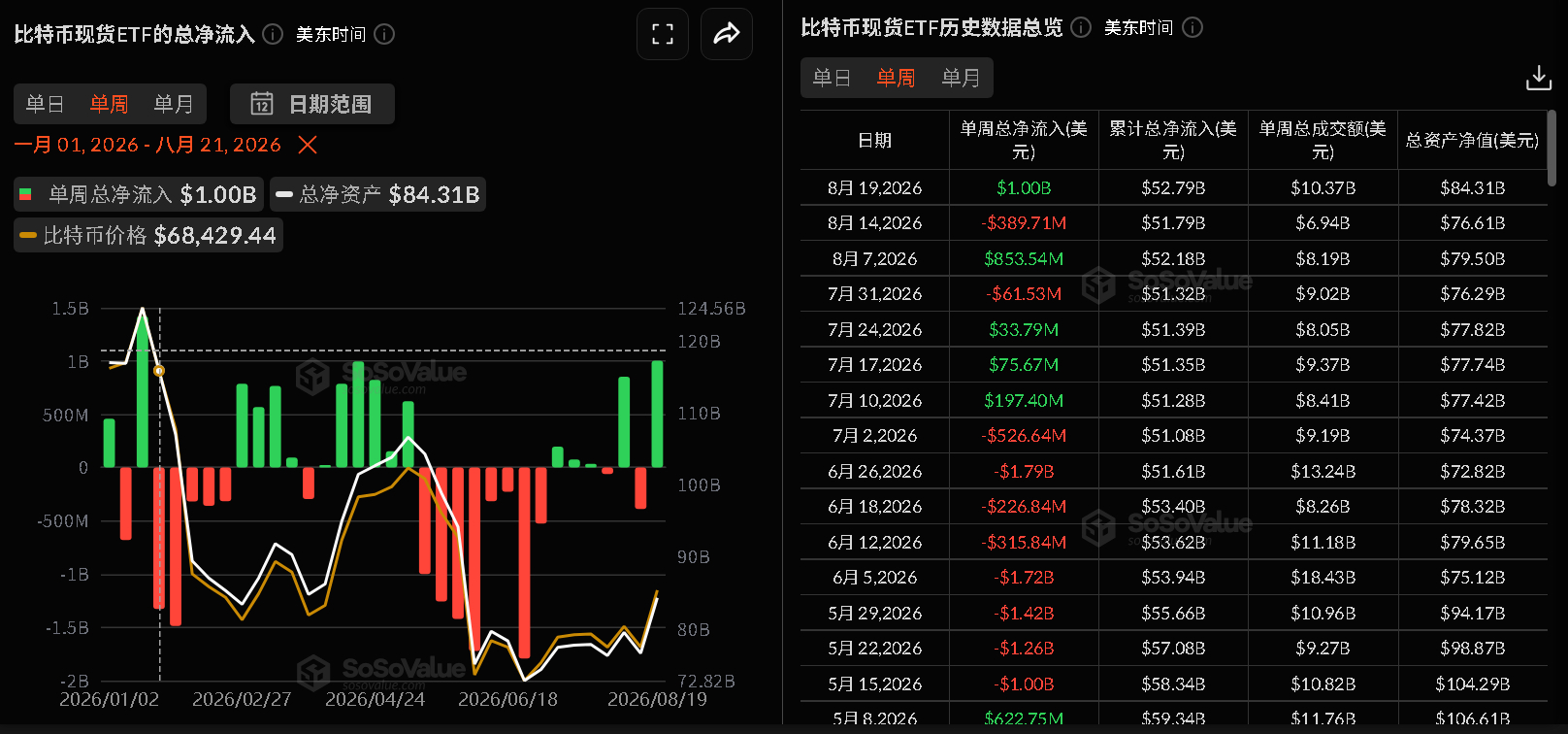Click the share arrow icon
The width and height of the screenshot is (1568, 734).
click(x=727, y=34)
